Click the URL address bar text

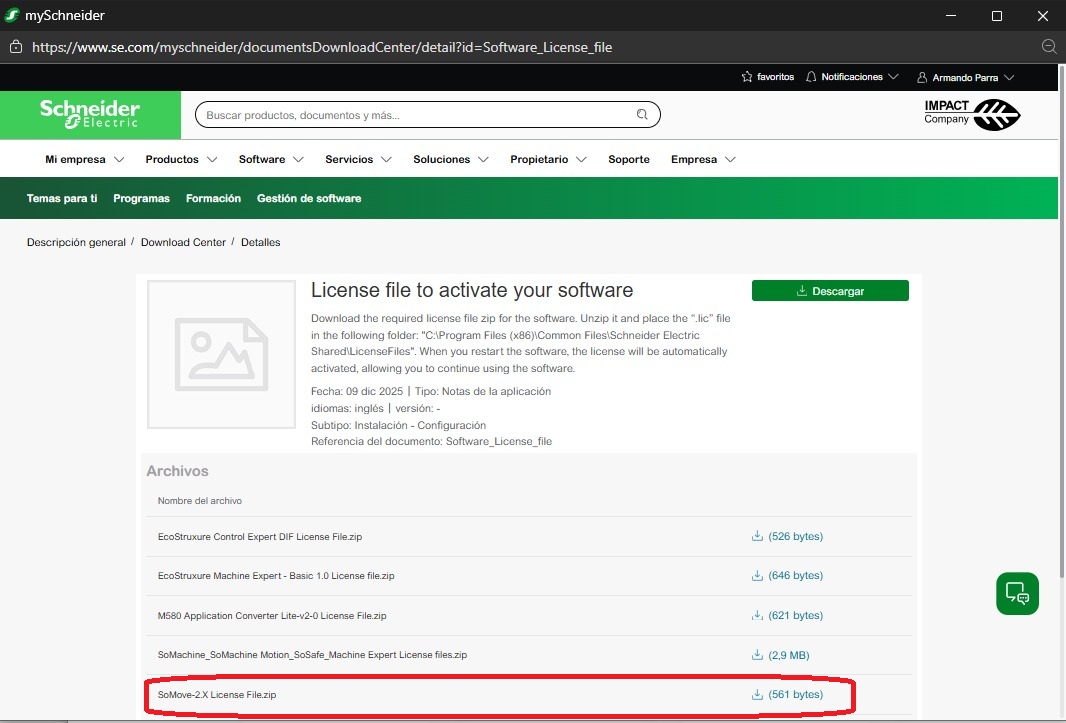tap(322, 47)
